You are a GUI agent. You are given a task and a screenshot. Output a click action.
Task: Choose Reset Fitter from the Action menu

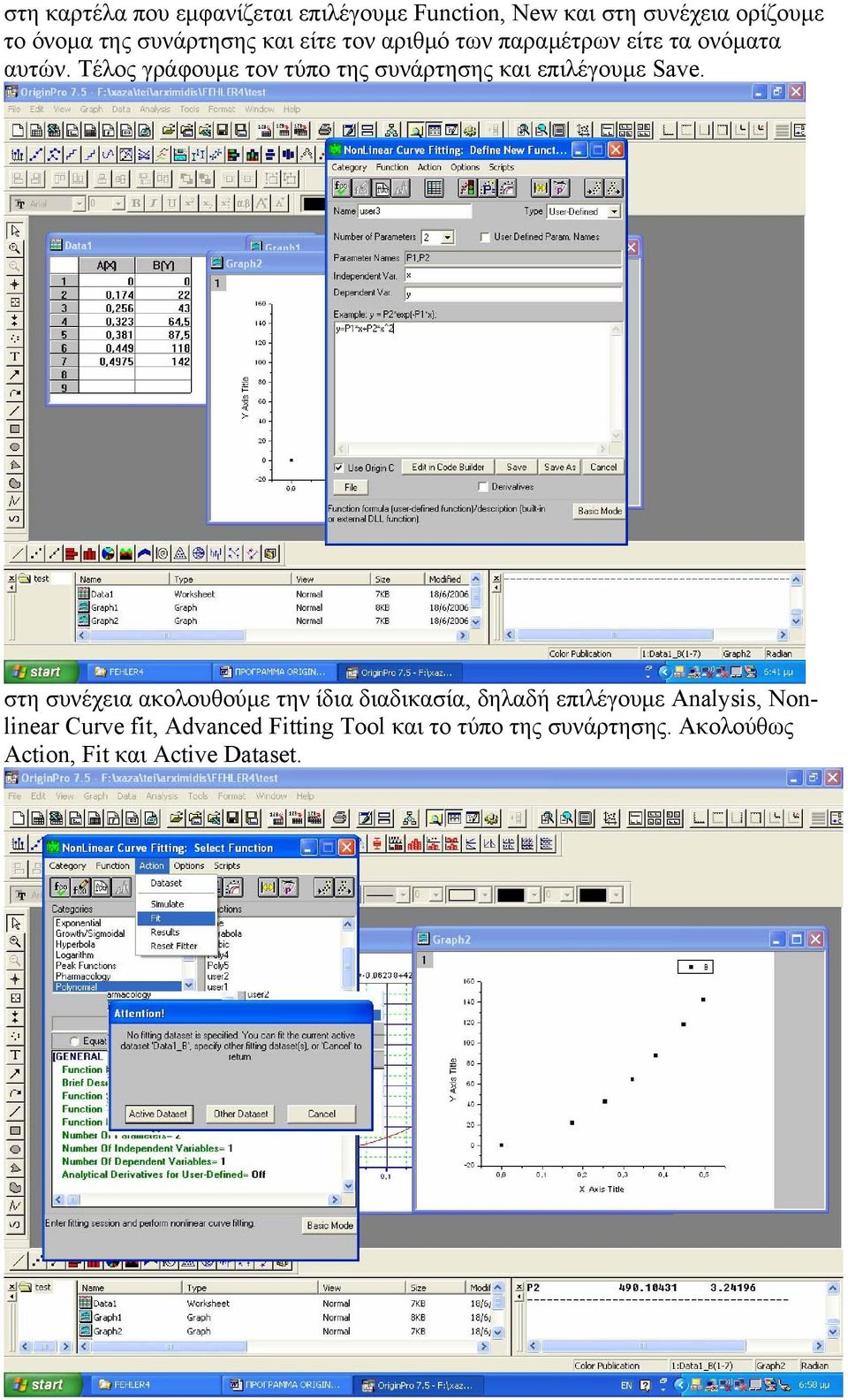pyautogui.click(x=177, y=946)
